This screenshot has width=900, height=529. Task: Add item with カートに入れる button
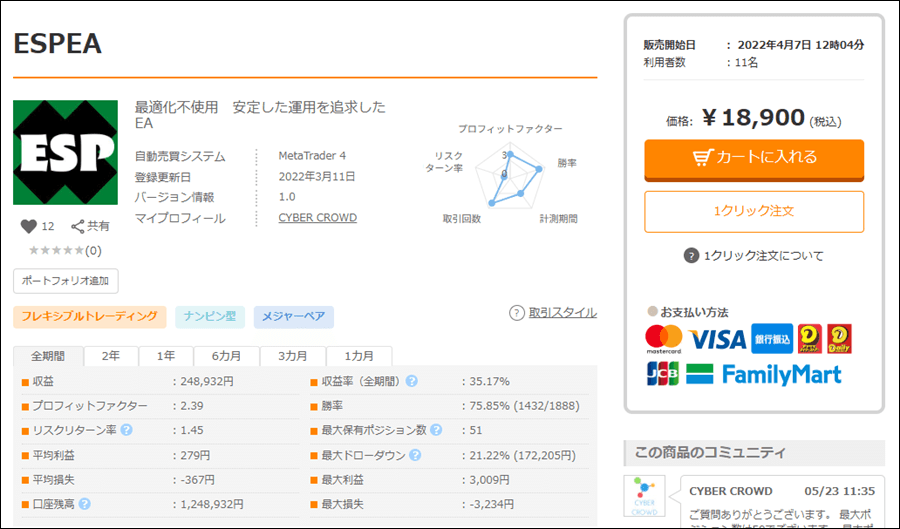[x=754, y=158]
